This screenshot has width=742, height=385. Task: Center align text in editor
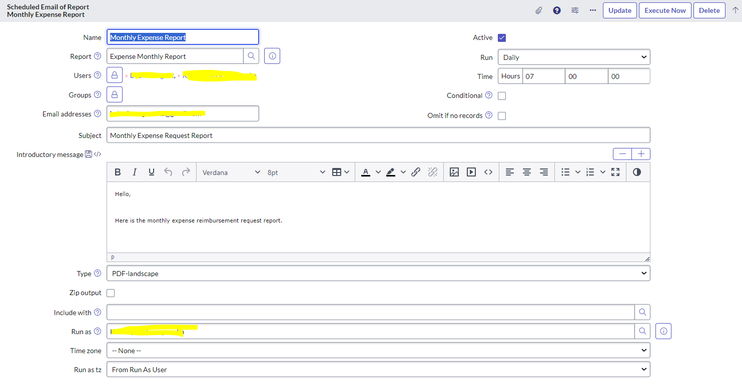tap(527, 172)
